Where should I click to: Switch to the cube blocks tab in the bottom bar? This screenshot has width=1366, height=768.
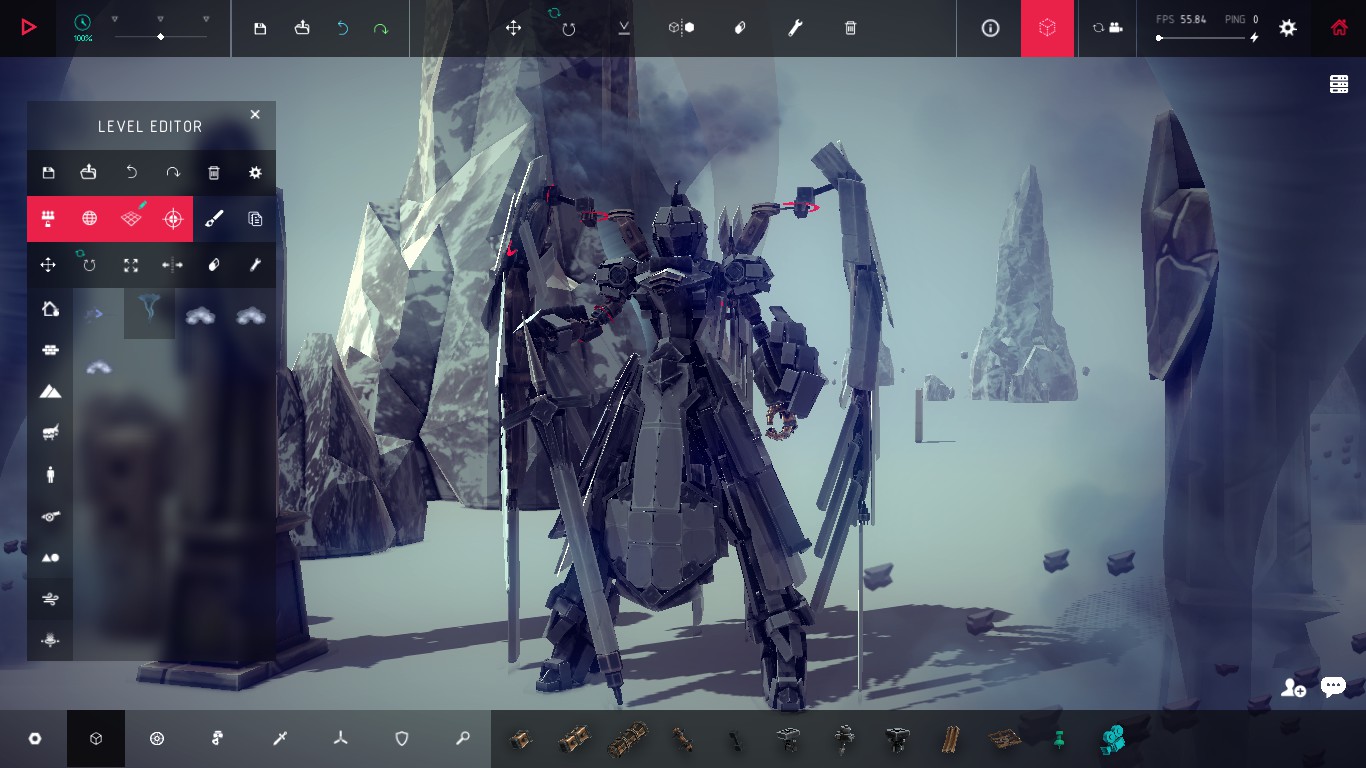[x=95, y=738]
